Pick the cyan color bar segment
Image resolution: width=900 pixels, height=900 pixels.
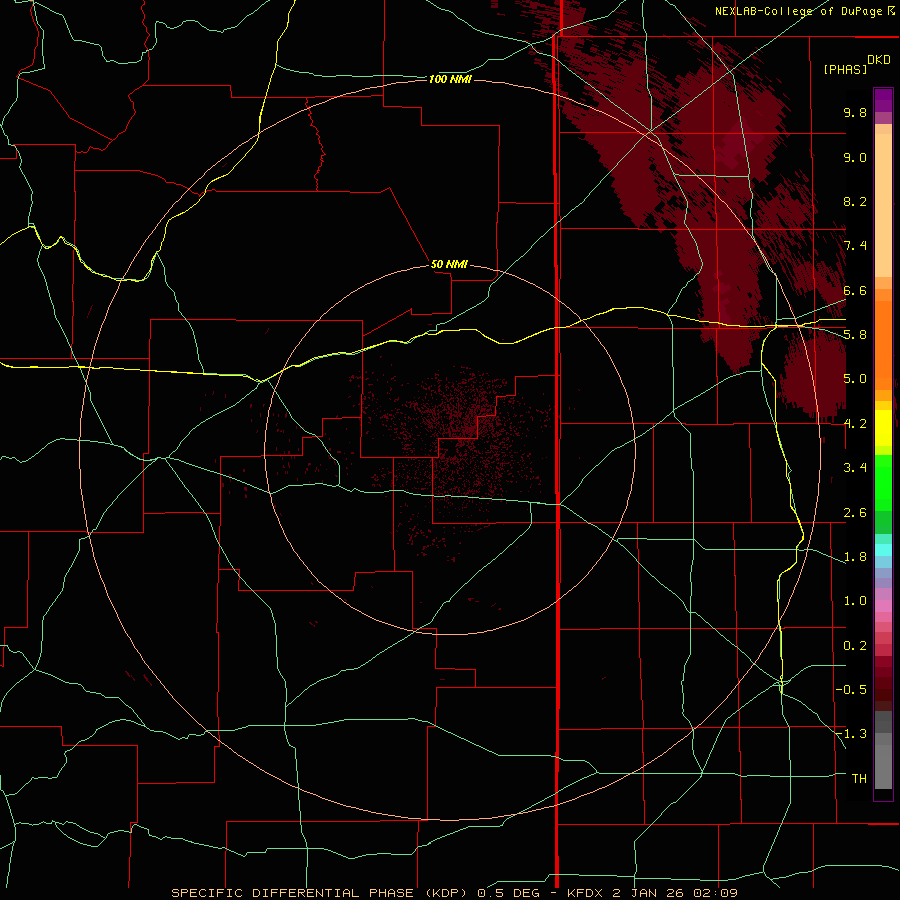pyautogui.click(x=883, y=550)
